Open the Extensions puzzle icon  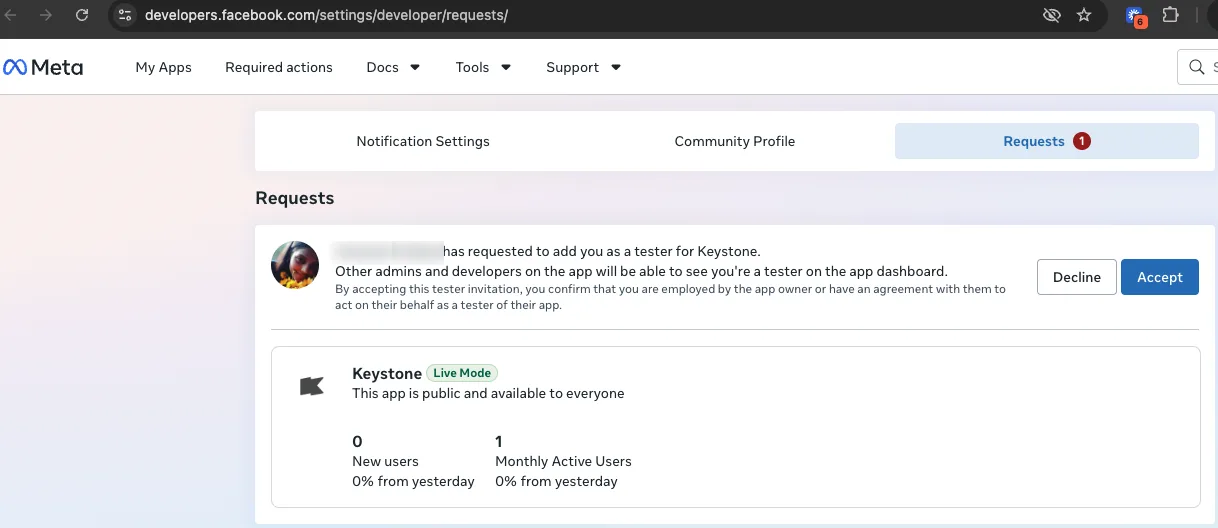point(1170,15)
